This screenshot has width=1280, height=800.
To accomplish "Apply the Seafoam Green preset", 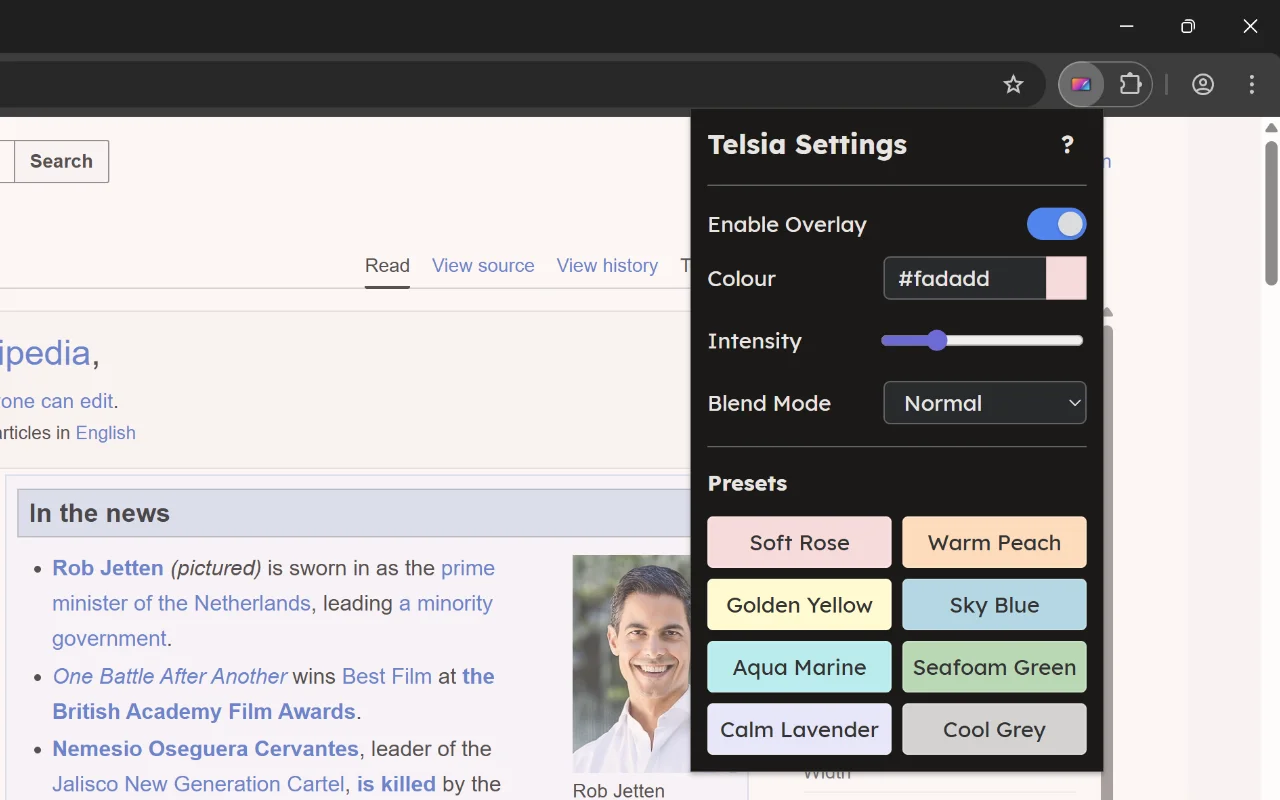I will (x=994, y=667).
